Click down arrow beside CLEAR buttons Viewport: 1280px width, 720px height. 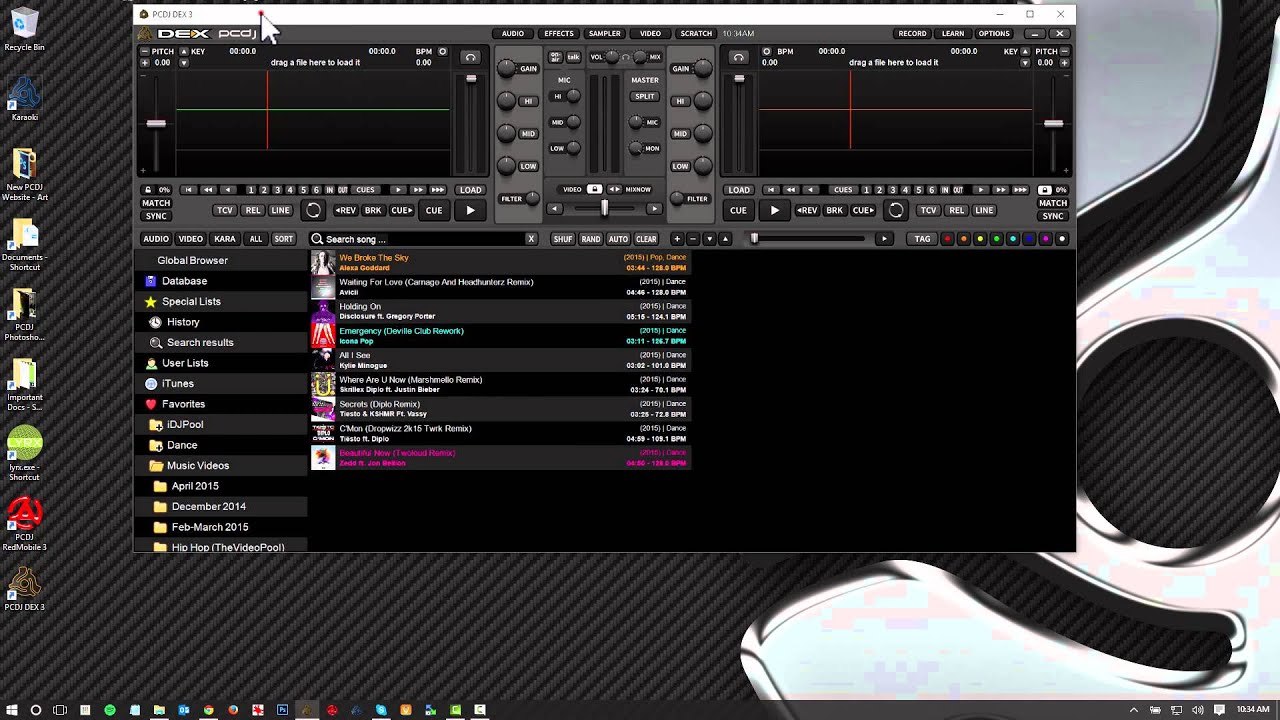click(x=709, y=239)
